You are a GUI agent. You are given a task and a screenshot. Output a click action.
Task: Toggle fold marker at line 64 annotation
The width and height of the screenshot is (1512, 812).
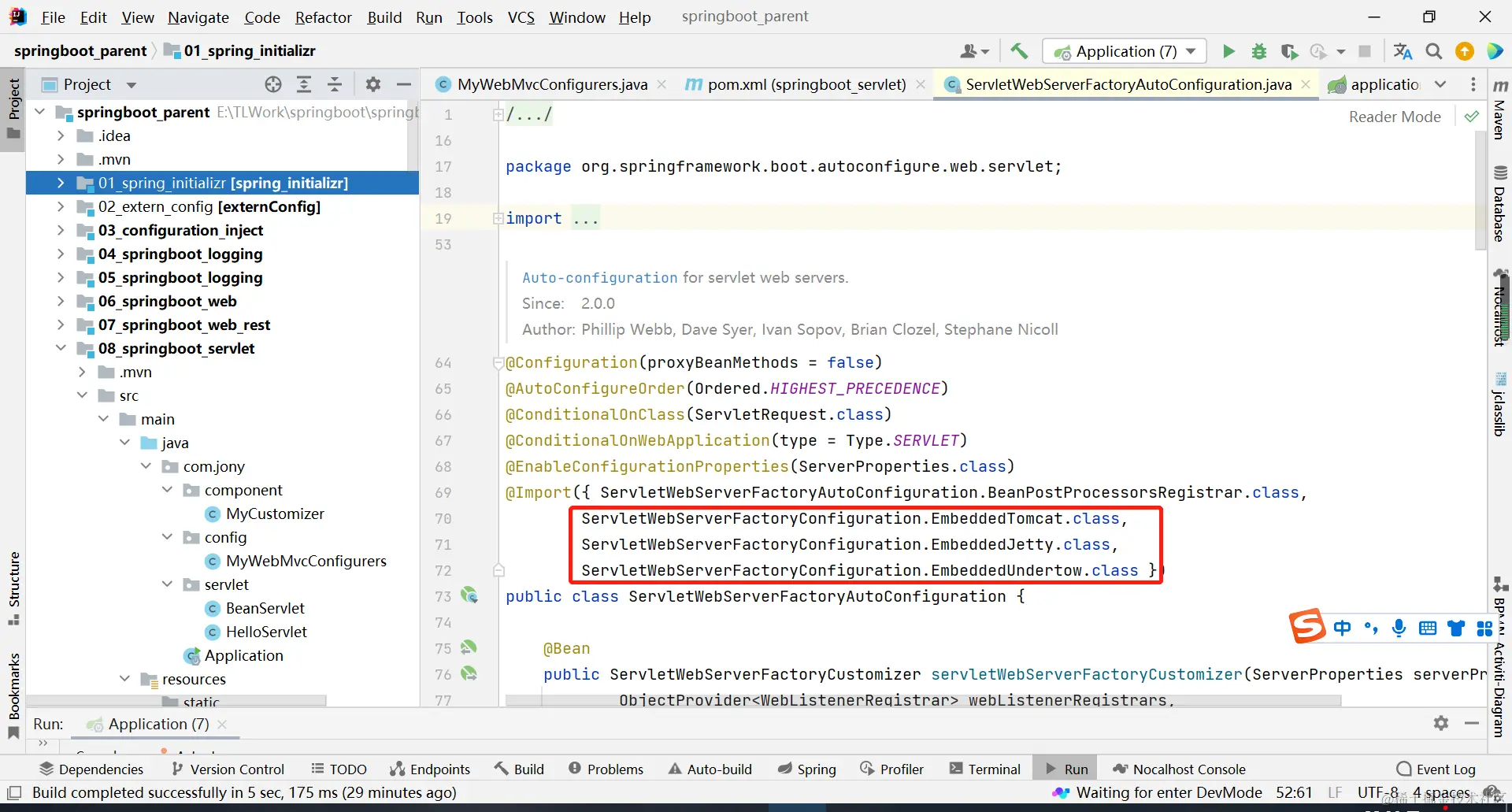coord(498,362)
